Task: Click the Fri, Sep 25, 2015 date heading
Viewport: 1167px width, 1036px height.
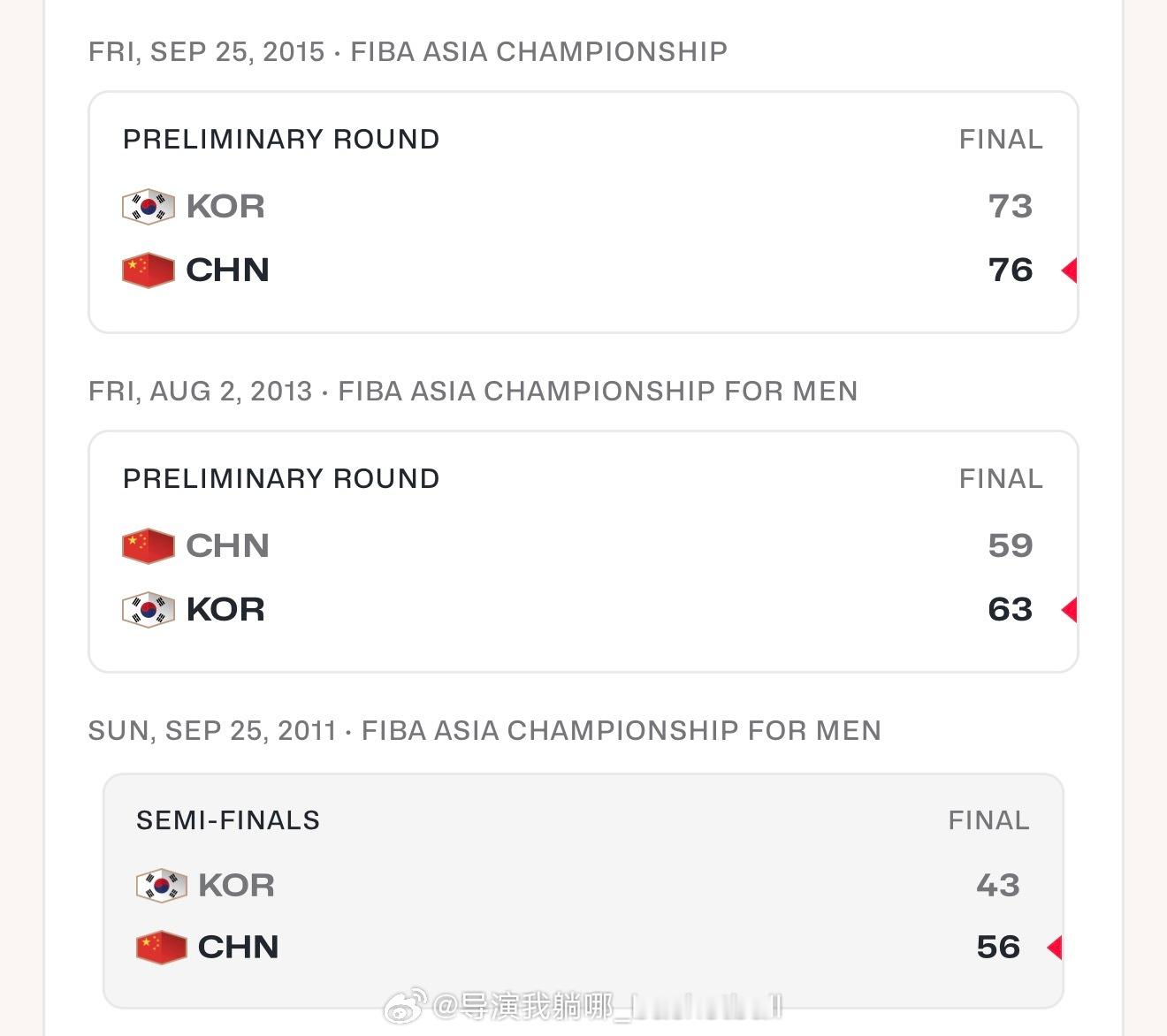Action: pyautogui.click(x=207, y=51)
